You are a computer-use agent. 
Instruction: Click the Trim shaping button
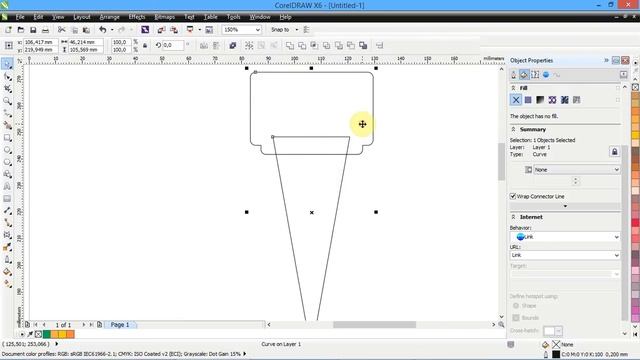[302, 46]
